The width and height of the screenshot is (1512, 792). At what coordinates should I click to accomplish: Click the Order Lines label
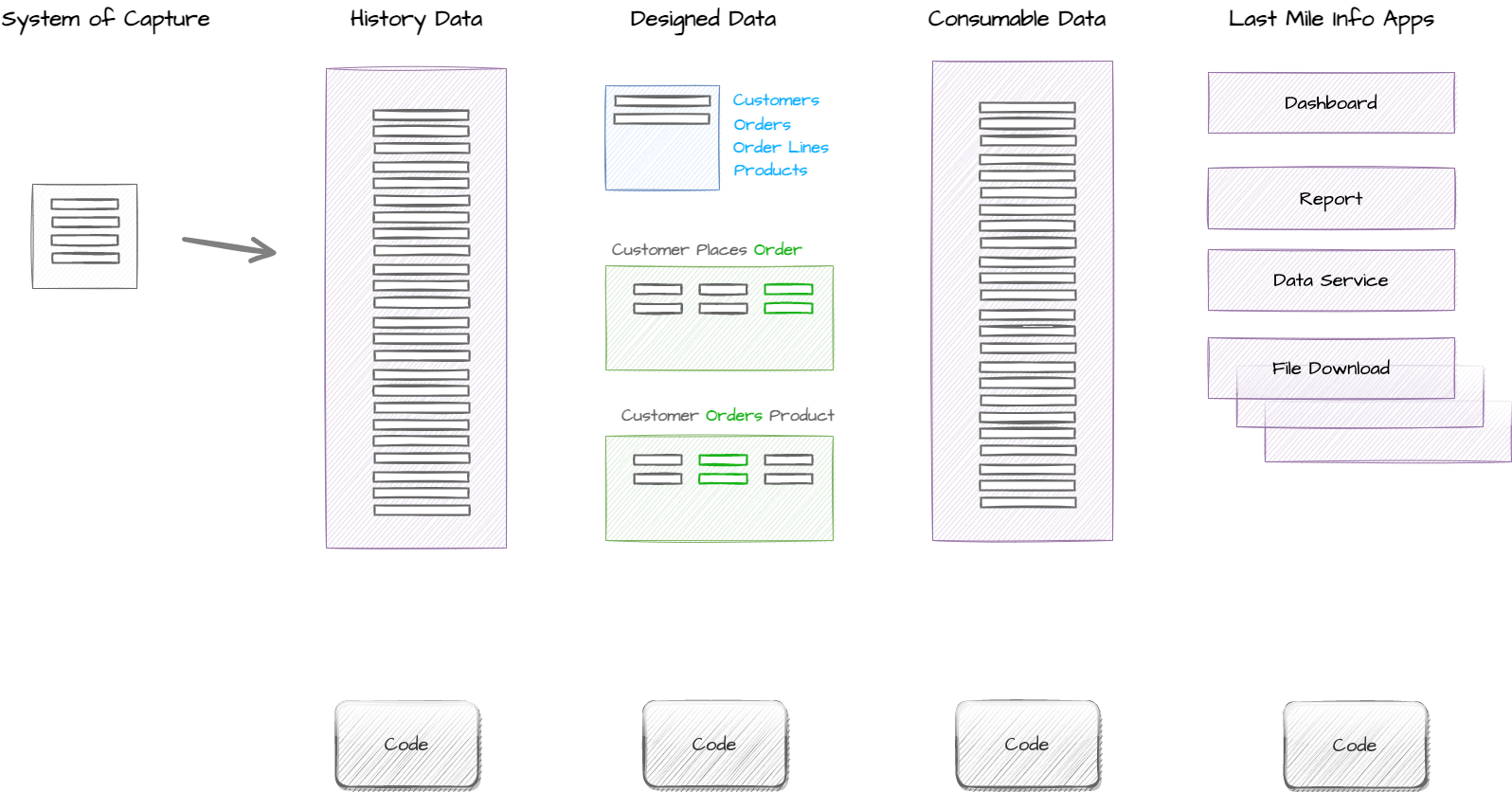click(x=781, y=148)
